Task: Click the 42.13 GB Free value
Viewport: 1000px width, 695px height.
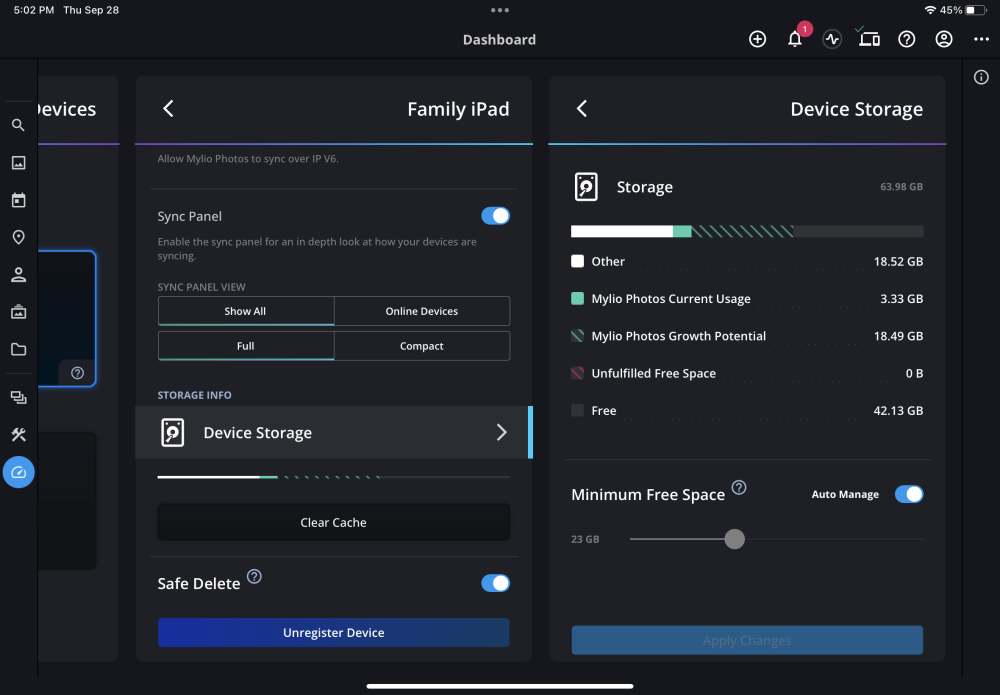Action: [x=898, y=411]
